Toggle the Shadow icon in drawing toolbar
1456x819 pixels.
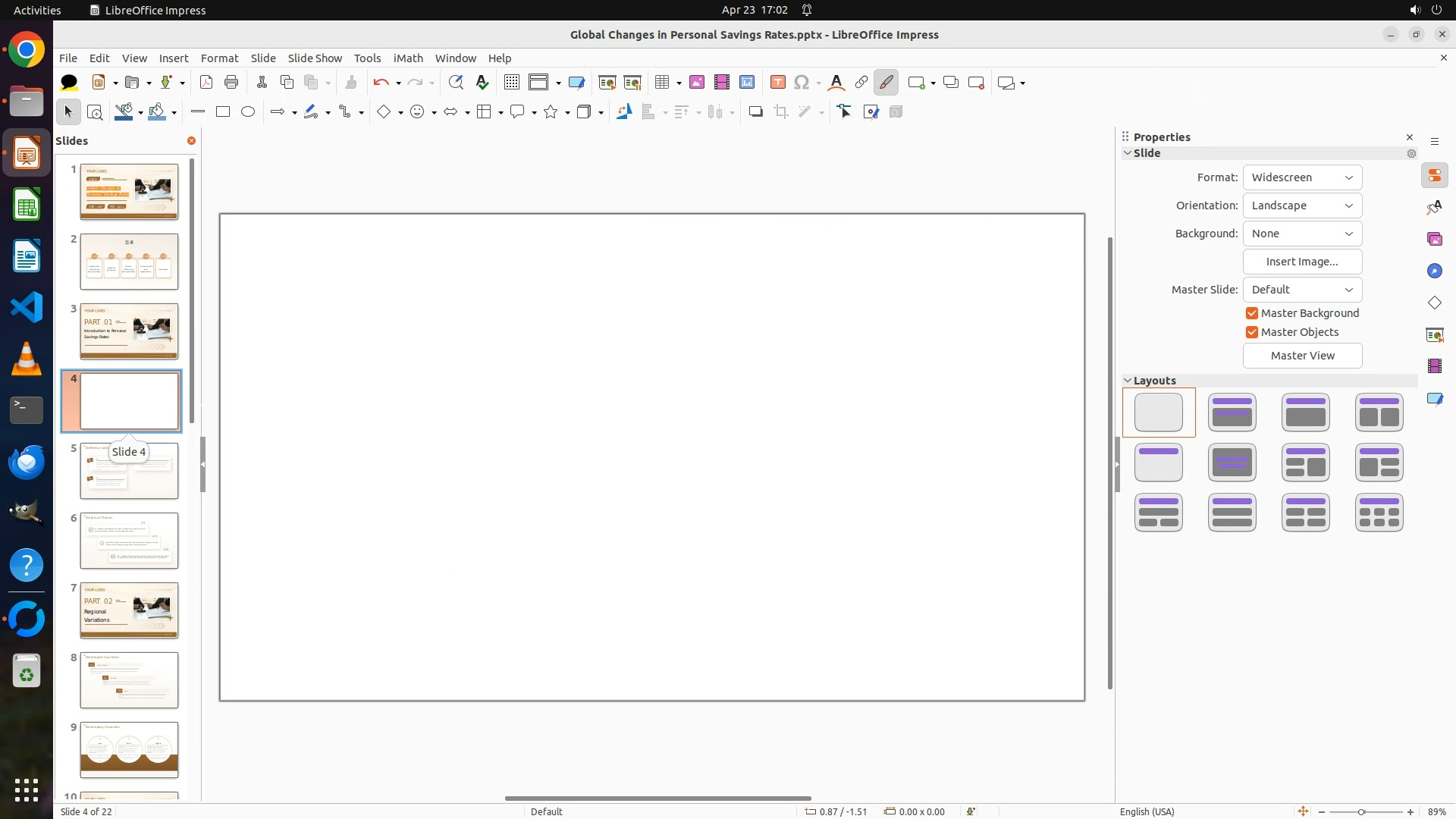(x=755, y=112)
